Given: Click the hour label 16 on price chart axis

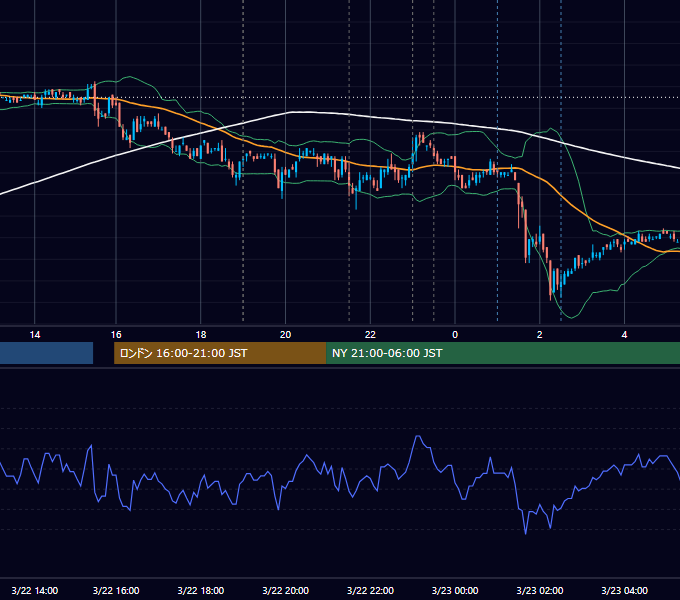Looking at the screenshot, I should (116, 334).
